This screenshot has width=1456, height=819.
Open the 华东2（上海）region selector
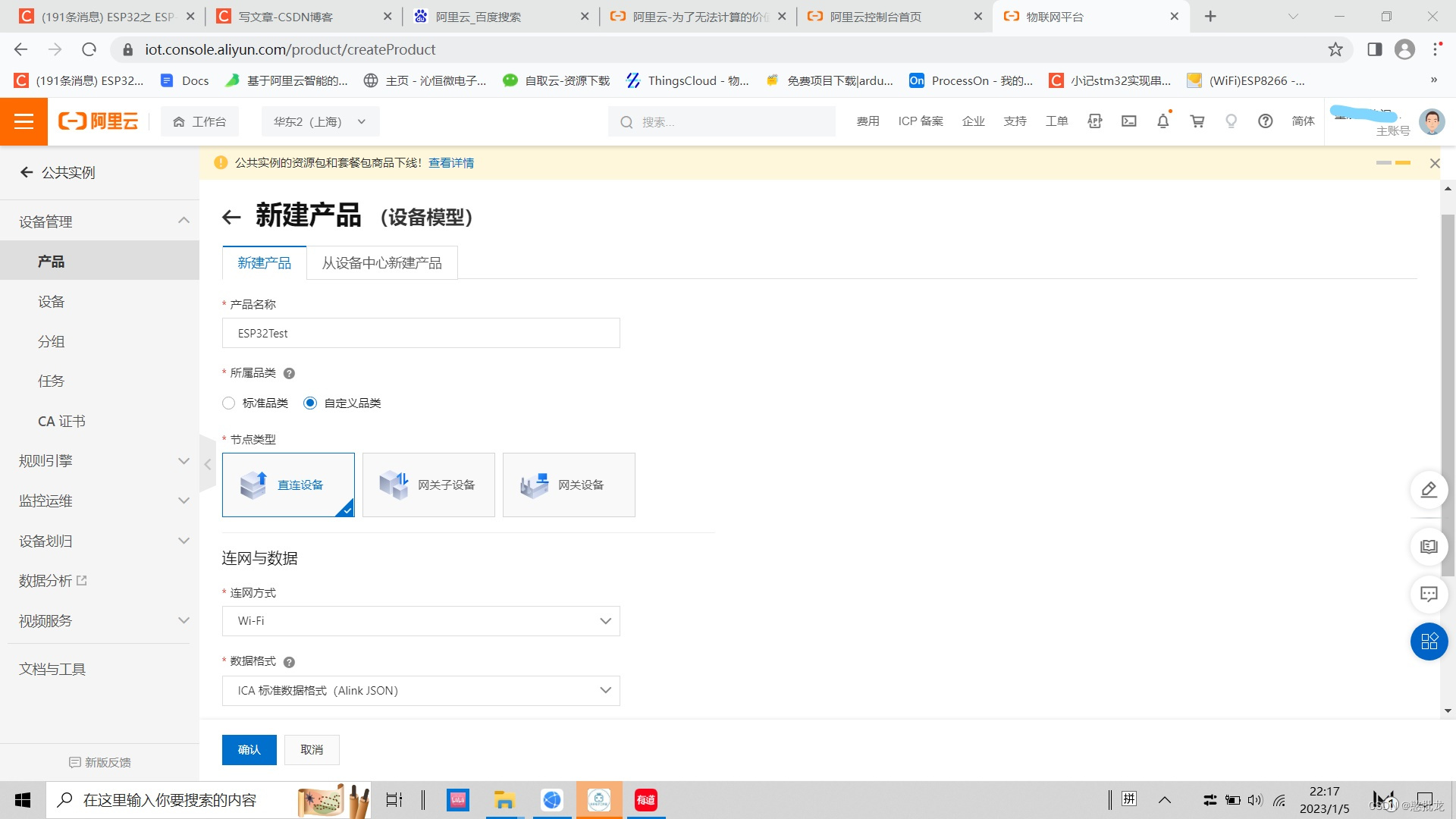(319, 121)
